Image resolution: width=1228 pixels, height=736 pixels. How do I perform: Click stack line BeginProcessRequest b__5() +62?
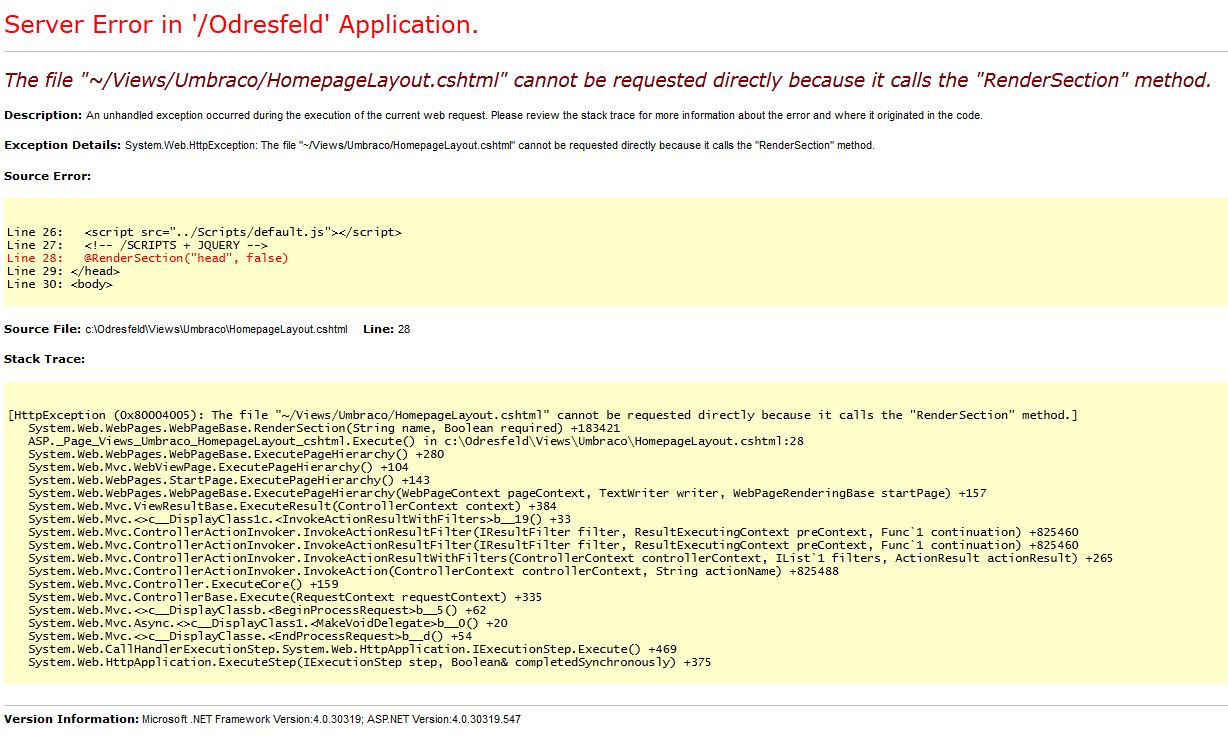pos(257,610)
